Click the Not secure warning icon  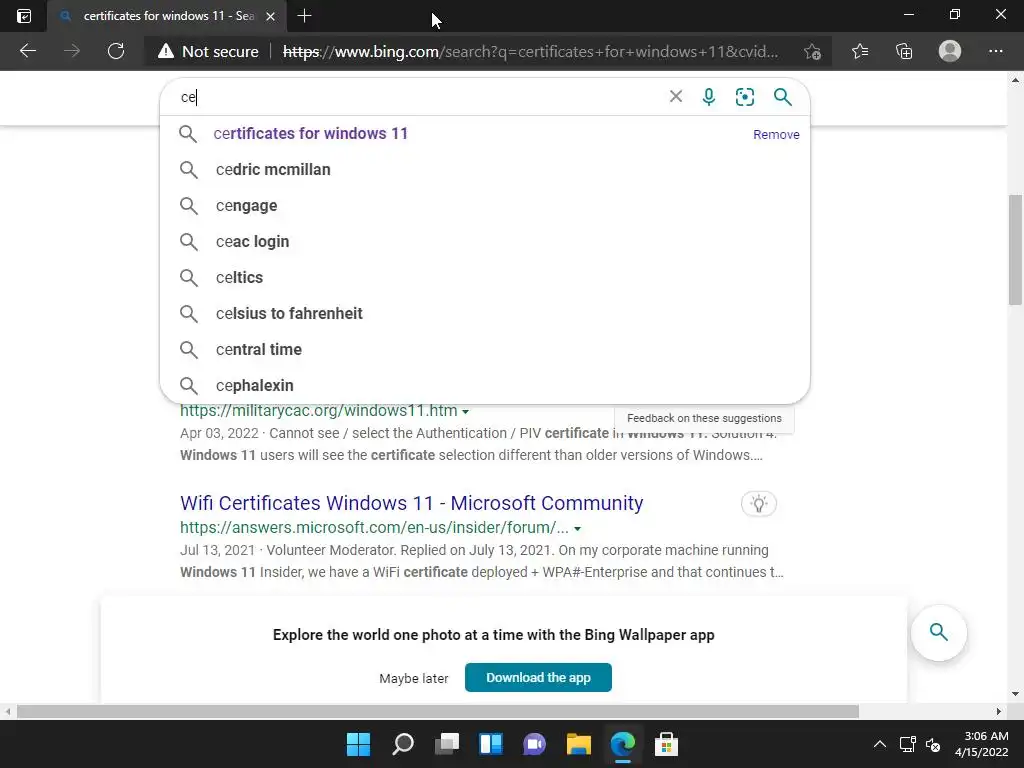[x=166, y=51]
